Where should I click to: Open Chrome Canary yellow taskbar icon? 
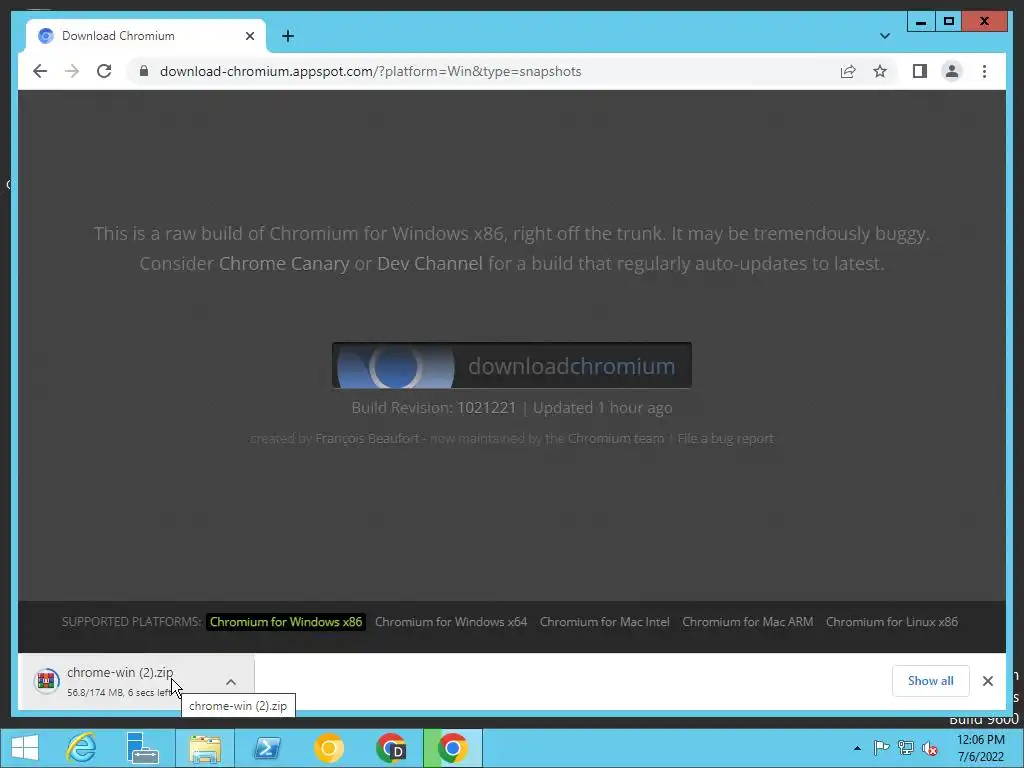[x=328, y=748]
